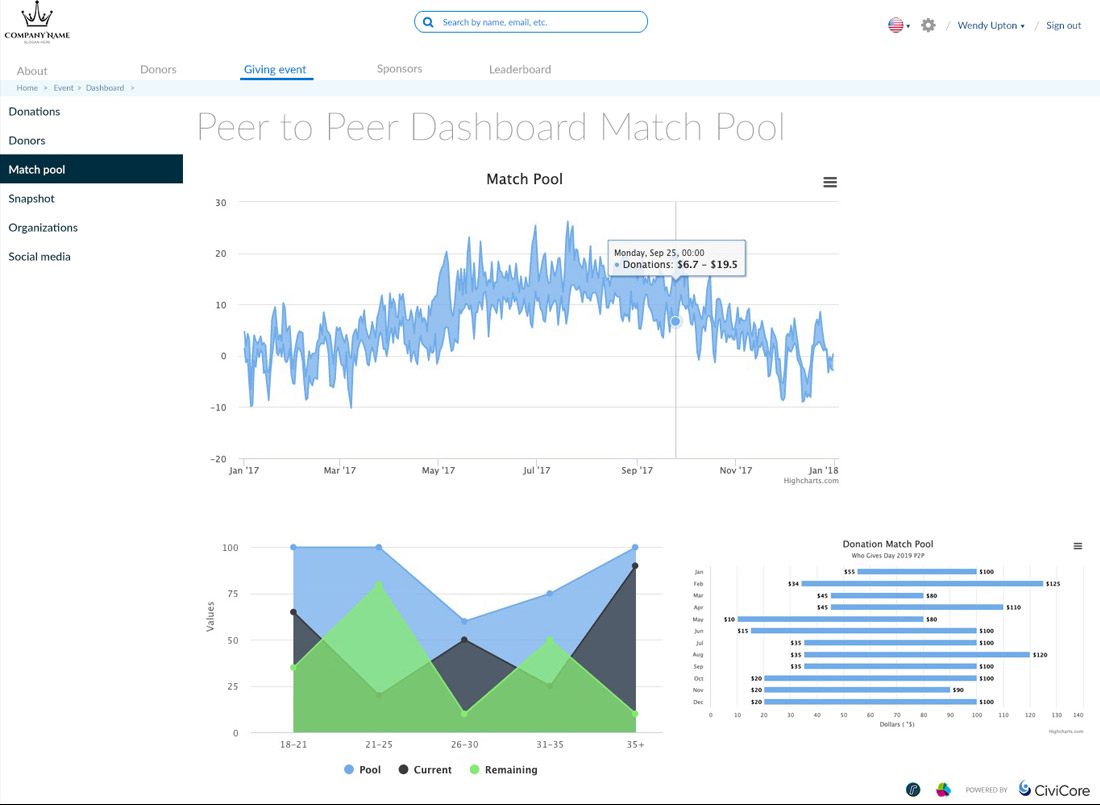The height and width of the screenshot is (805, 1100).
Task: Expand the Wendy Upton user dropdown
Action: [991, 26]
